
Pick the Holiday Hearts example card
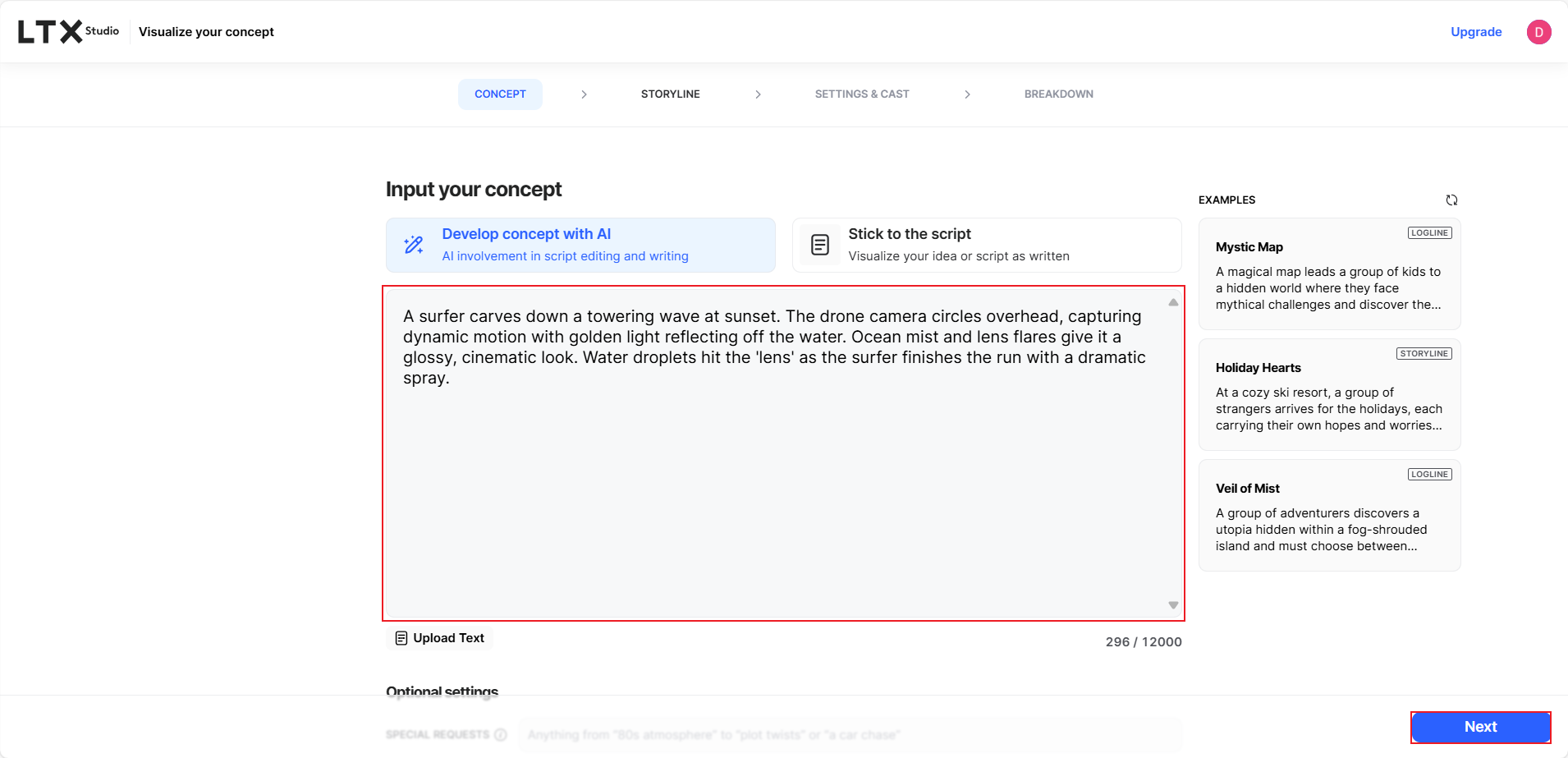coord(1329,395)
